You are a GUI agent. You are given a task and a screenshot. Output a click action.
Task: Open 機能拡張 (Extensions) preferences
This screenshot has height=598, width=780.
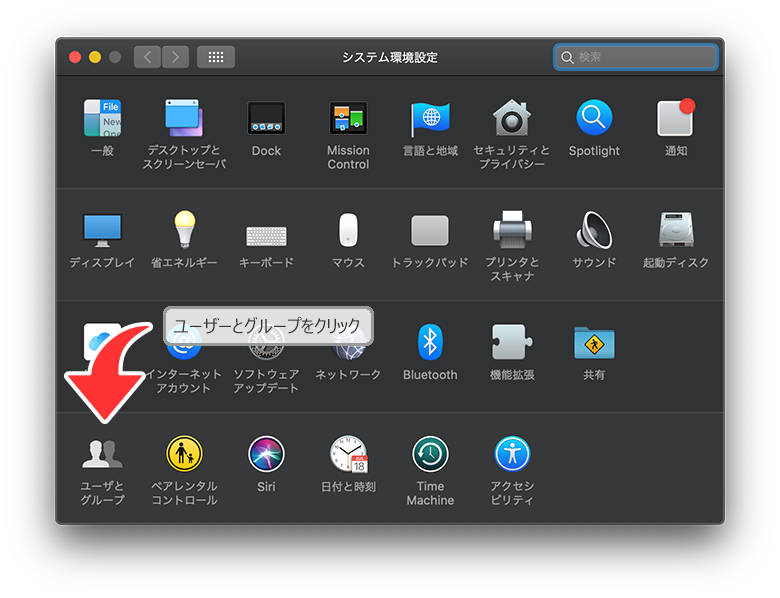(x=512, y=342)
